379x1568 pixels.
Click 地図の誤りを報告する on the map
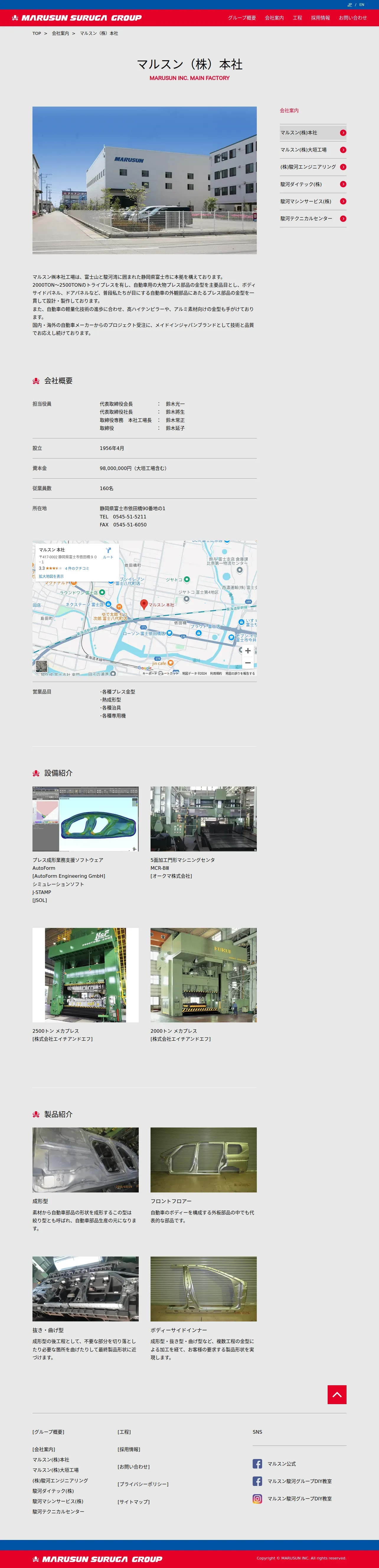click(x=240, y=673)
